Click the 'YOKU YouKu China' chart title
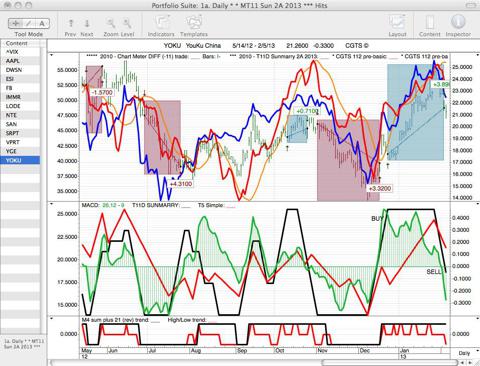Viewport: 480px width, 366px height. 192,46
